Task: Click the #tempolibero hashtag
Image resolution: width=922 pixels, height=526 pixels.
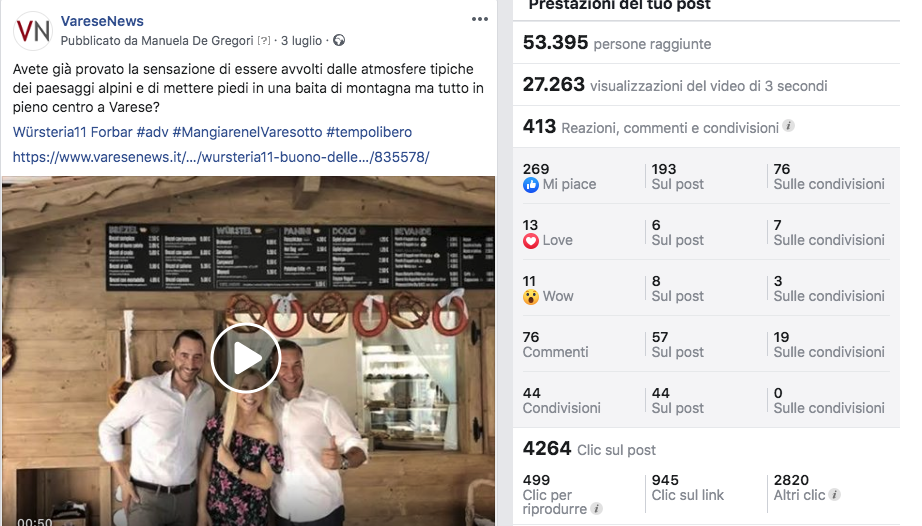Action: (x=369, y=132)
